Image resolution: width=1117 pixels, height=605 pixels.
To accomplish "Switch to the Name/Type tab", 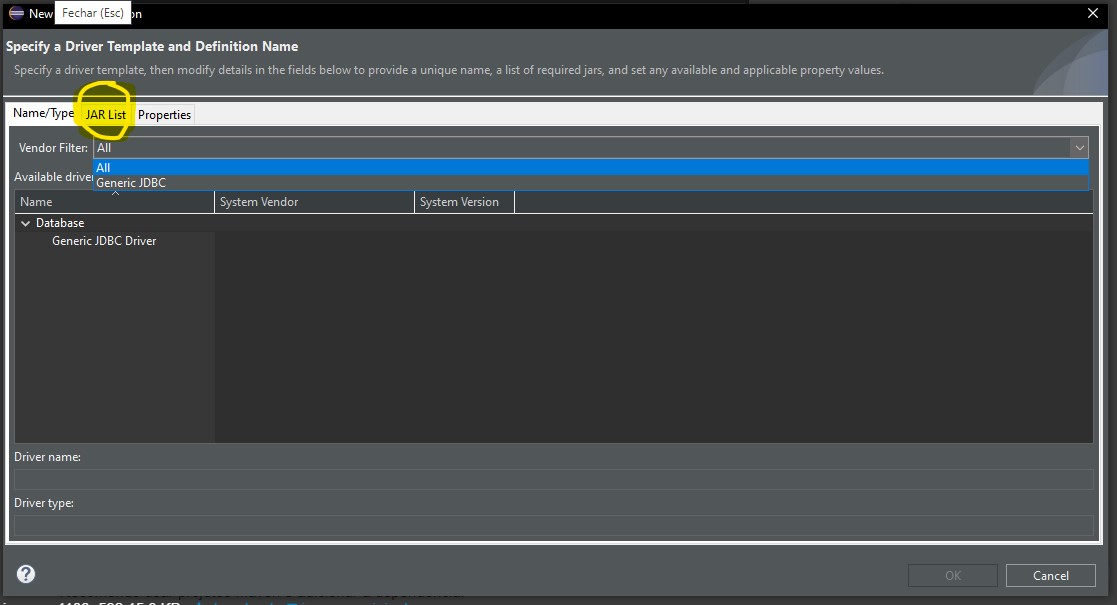I will [x=43, y=113].
